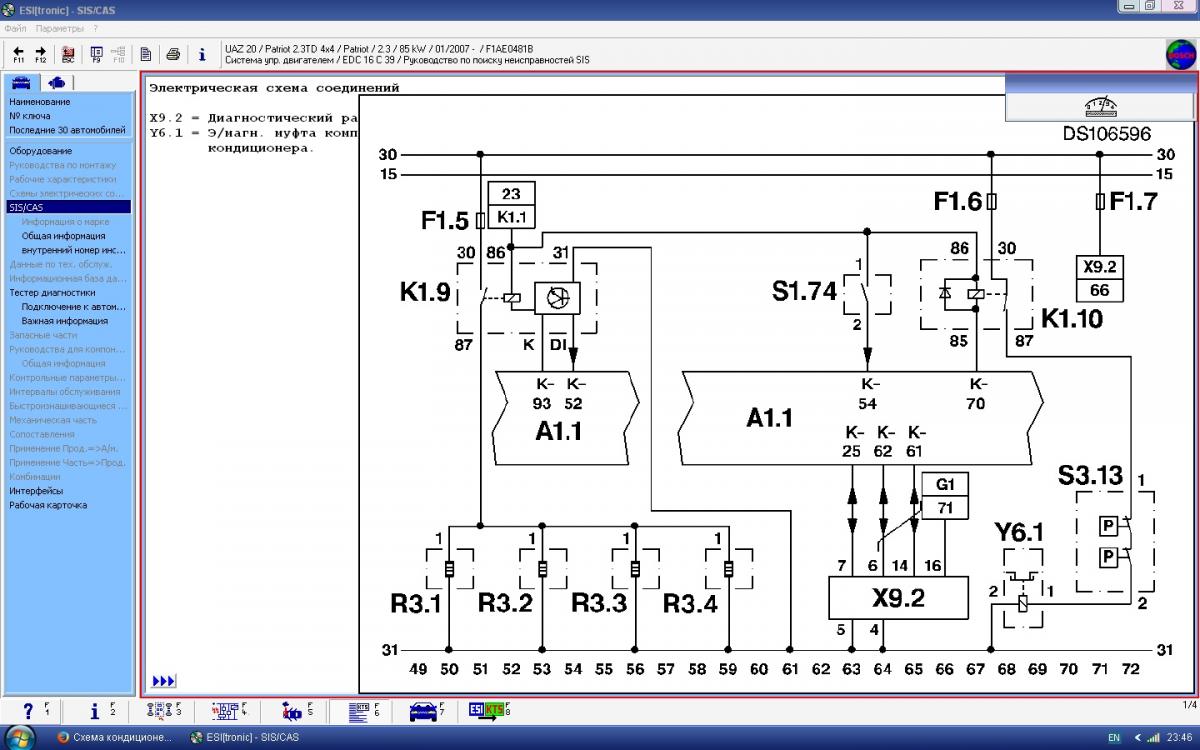This screenshot has width=1200, height=750.
Task: Open the document page icon in toolbar
Action: [146, 54]
